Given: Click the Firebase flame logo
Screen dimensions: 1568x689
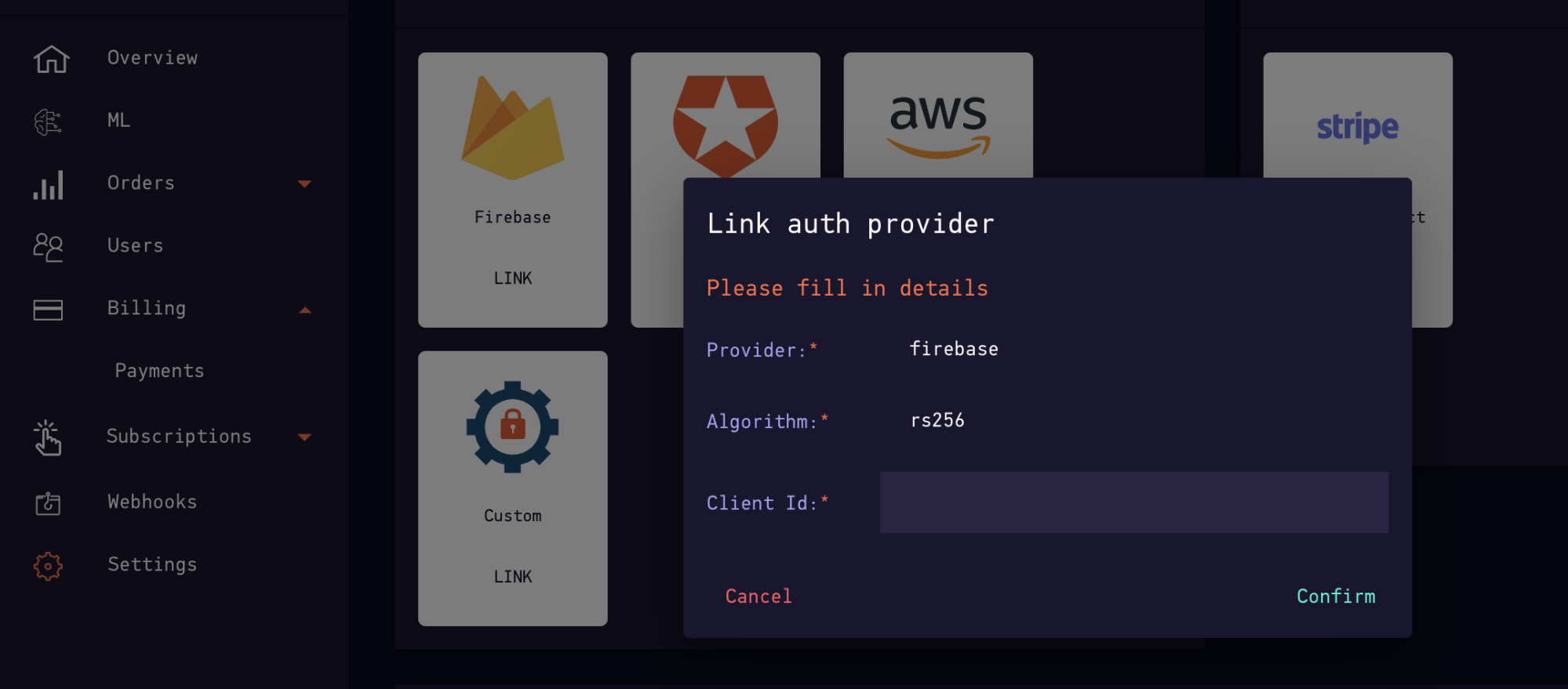Looking at the screenshot, I should [x=512, y=128].
